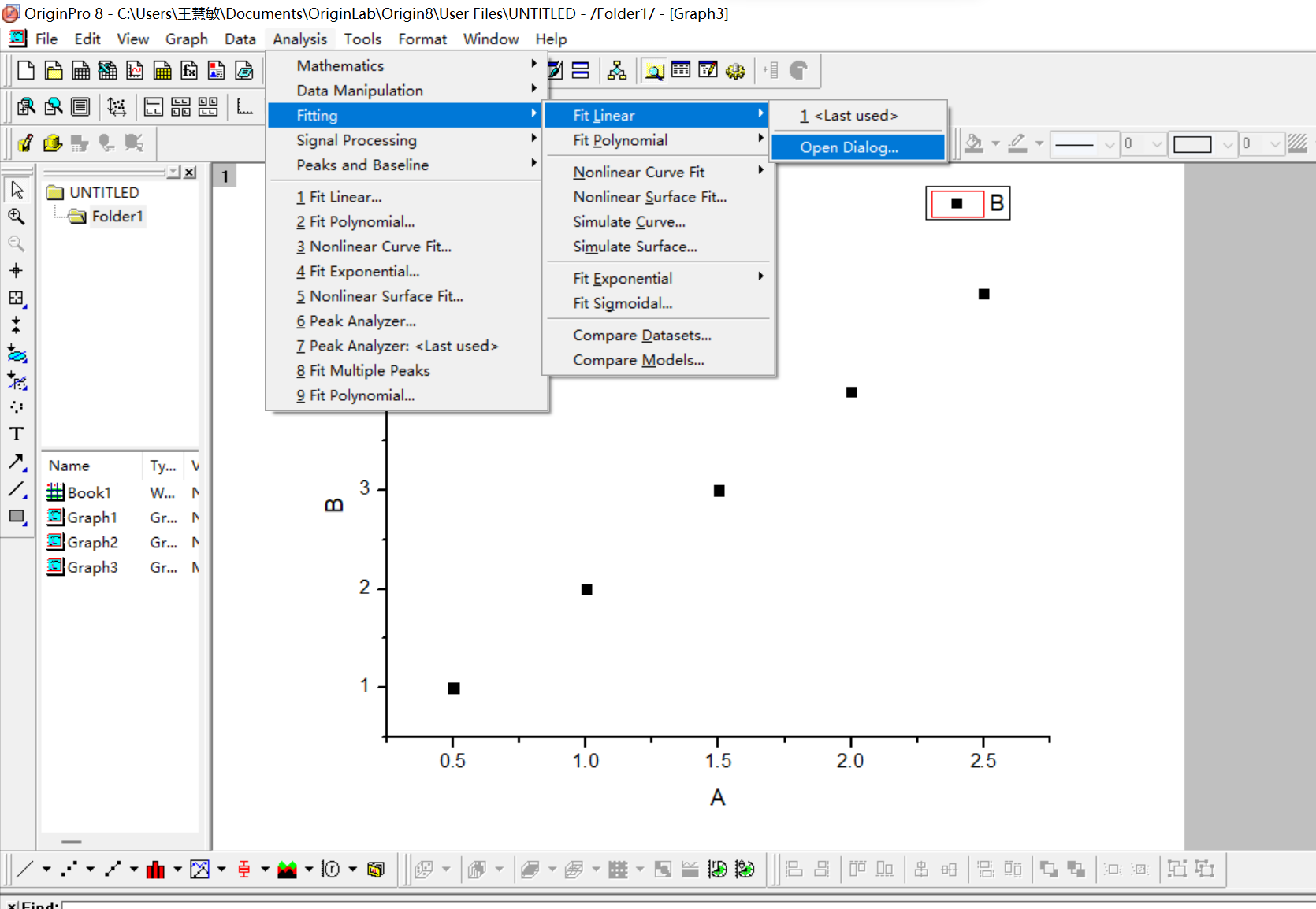Image resolution: width=1316 pixels, height=909 pixels.
Task: Click the legend symbol B on graph
Action: (957, 204)
